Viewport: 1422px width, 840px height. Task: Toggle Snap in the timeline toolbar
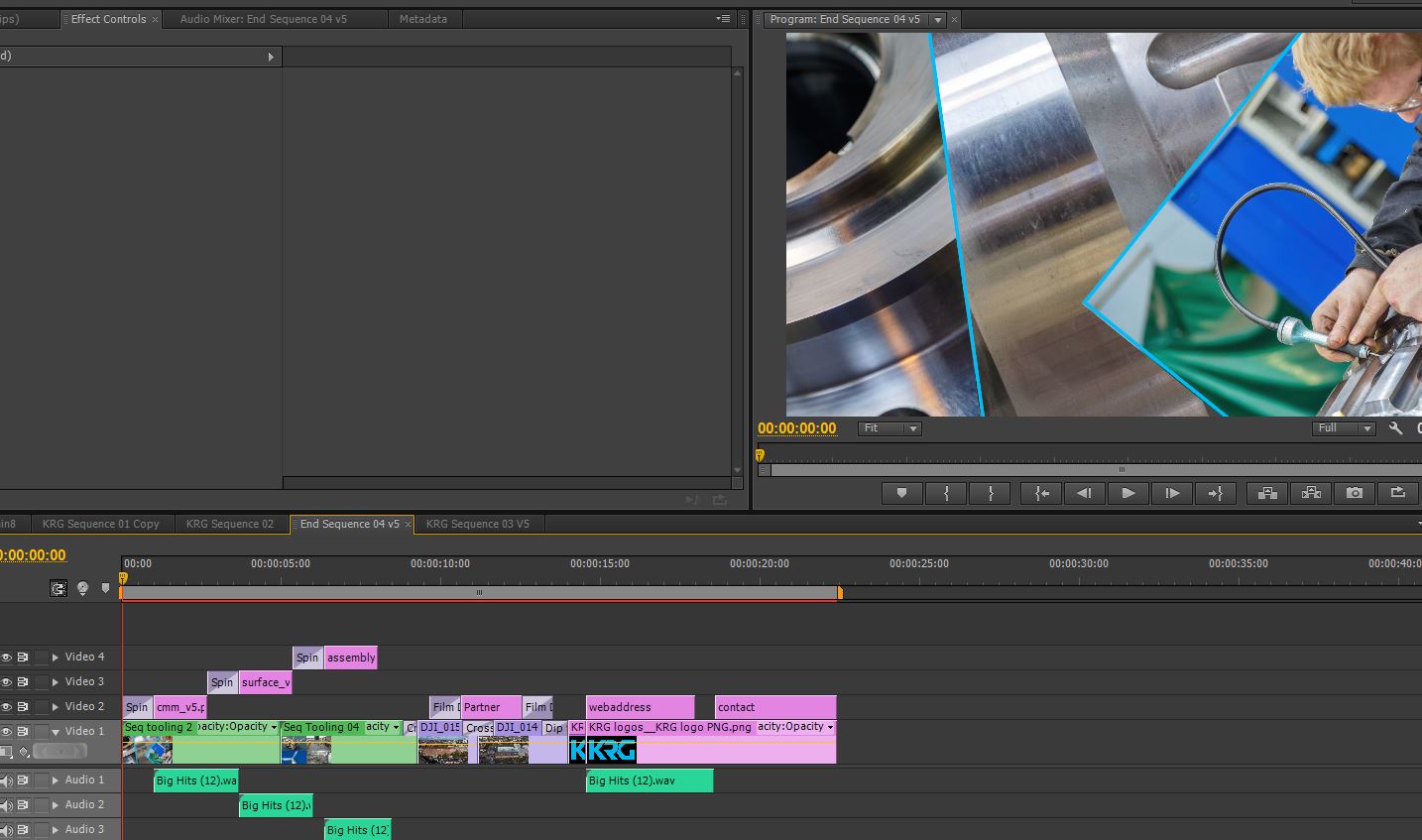point(58,588)
